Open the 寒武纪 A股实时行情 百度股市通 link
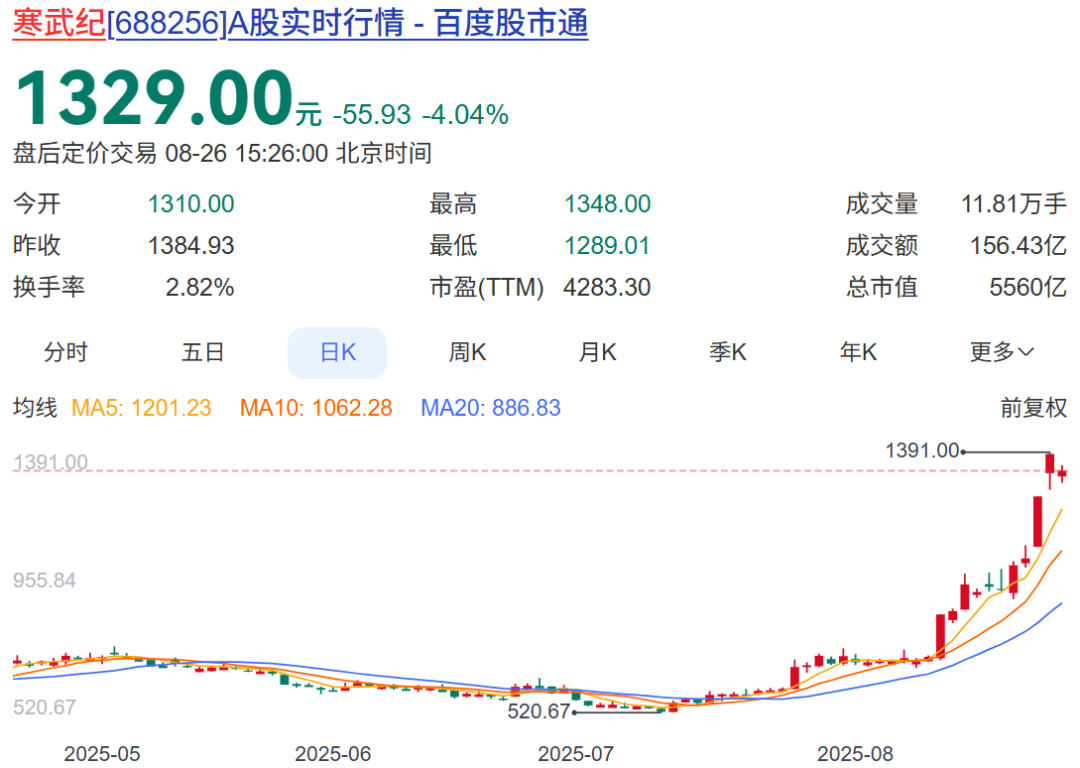 pyautogui.click(x=300, y=23)
